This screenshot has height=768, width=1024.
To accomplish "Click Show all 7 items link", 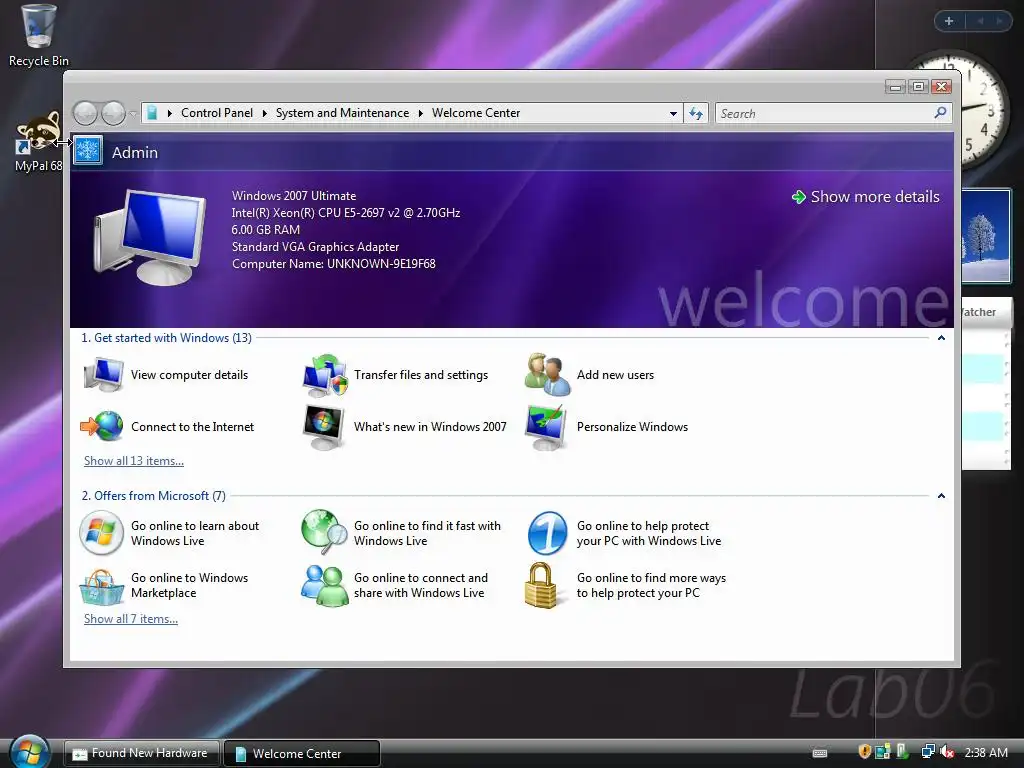I will [131, 618].
